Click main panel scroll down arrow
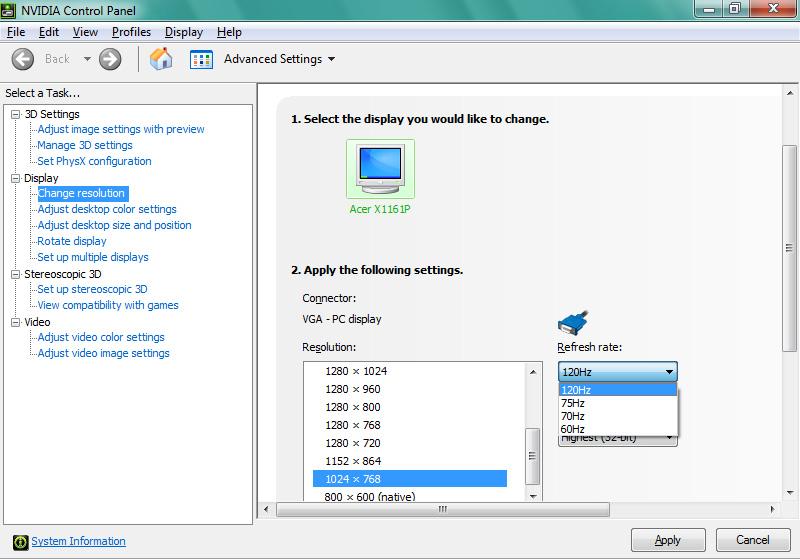Screen dimensions: 800x560 click(x=789, y=492)
